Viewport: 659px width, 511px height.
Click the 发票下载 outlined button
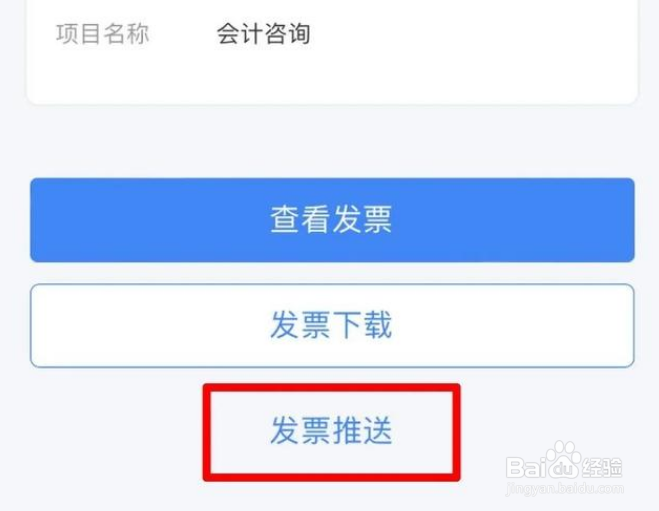point(332,325)
